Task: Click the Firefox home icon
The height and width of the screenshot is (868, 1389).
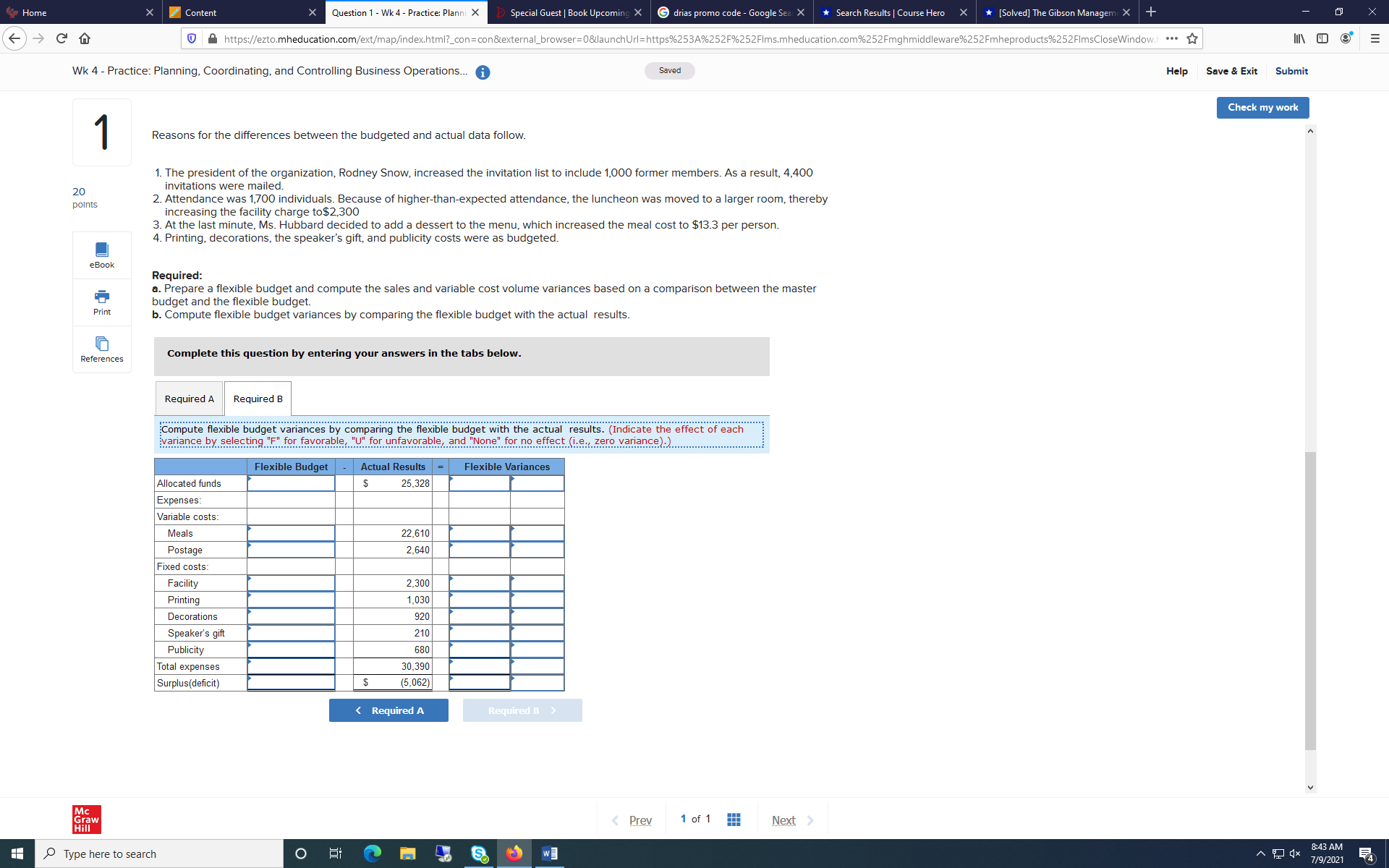Action: tap(85, 38)
